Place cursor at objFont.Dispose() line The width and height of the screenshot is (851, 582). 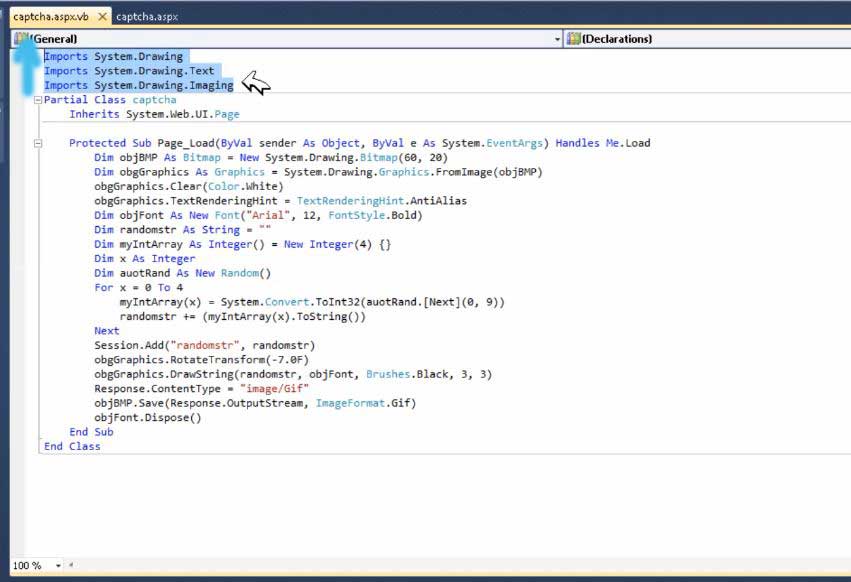pos(148,418)
